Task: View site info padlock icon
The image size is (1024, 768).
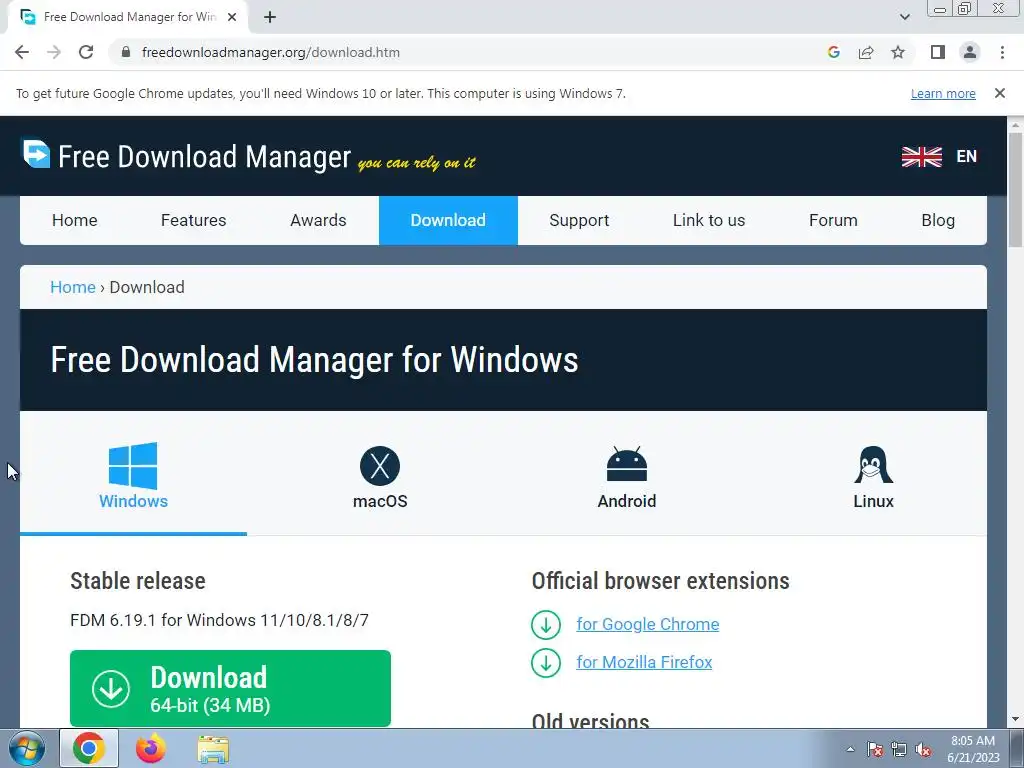Action: (126, 52)
